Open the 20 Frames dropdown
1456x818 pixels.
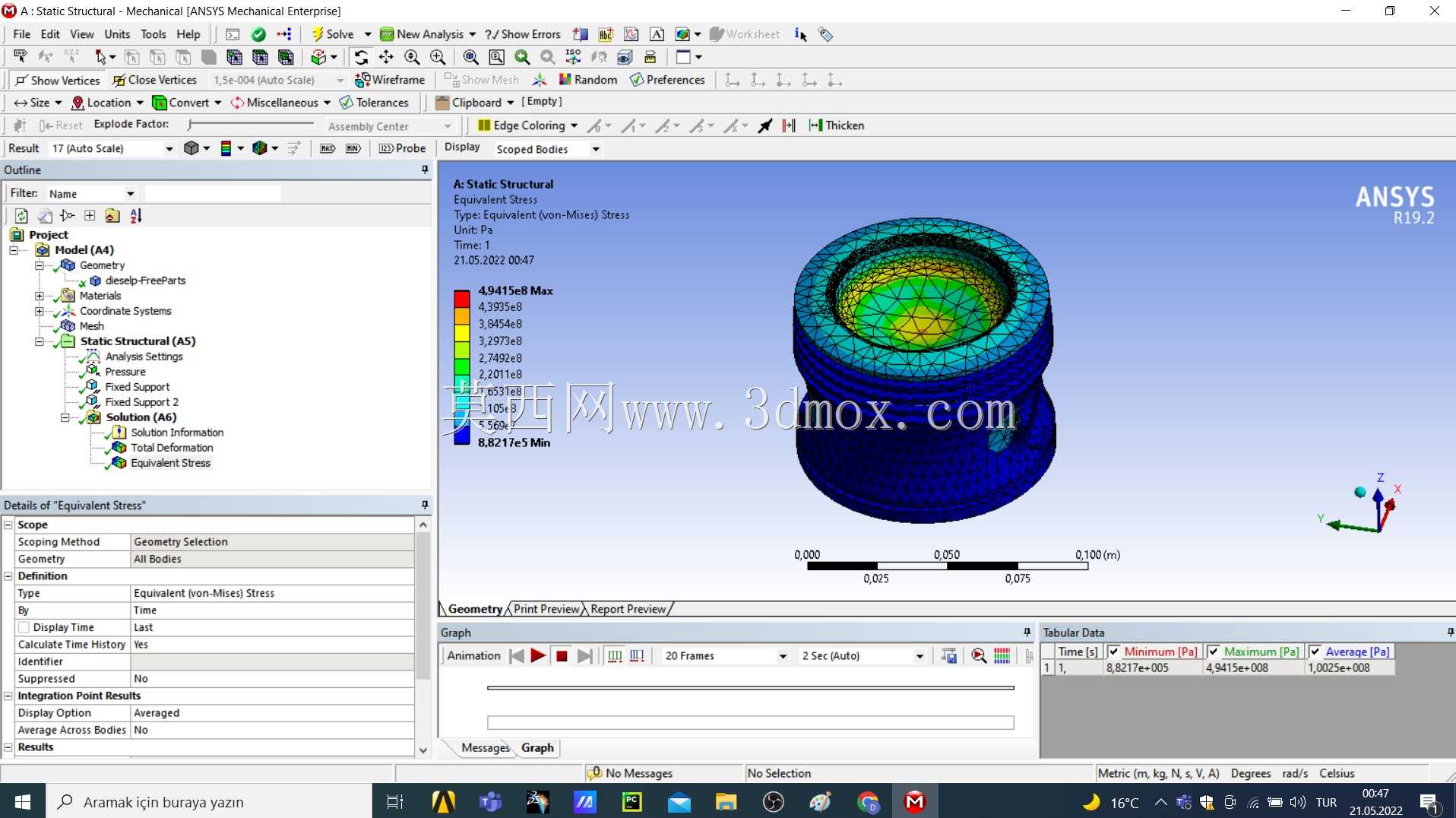pos(783,656)
